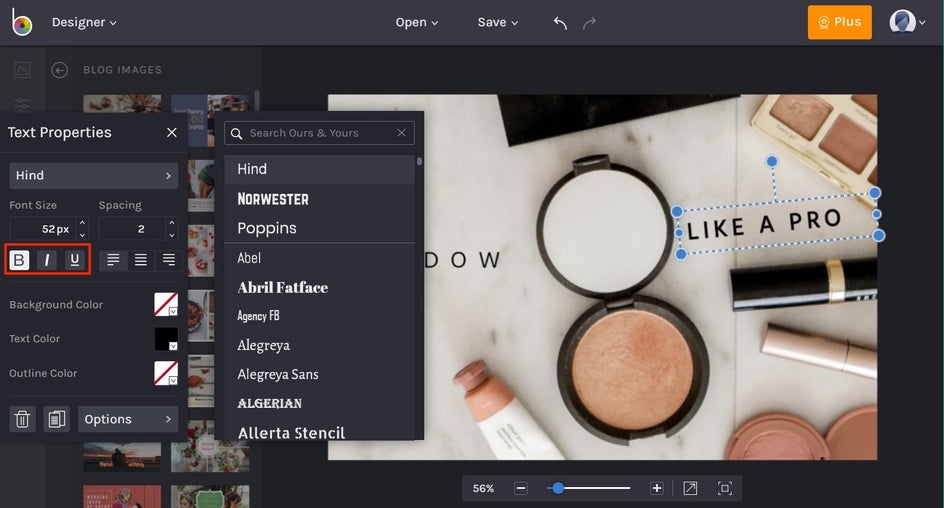Click the orange Plus upgrade button
Viewport: 944px width, 508px height.
839,22
